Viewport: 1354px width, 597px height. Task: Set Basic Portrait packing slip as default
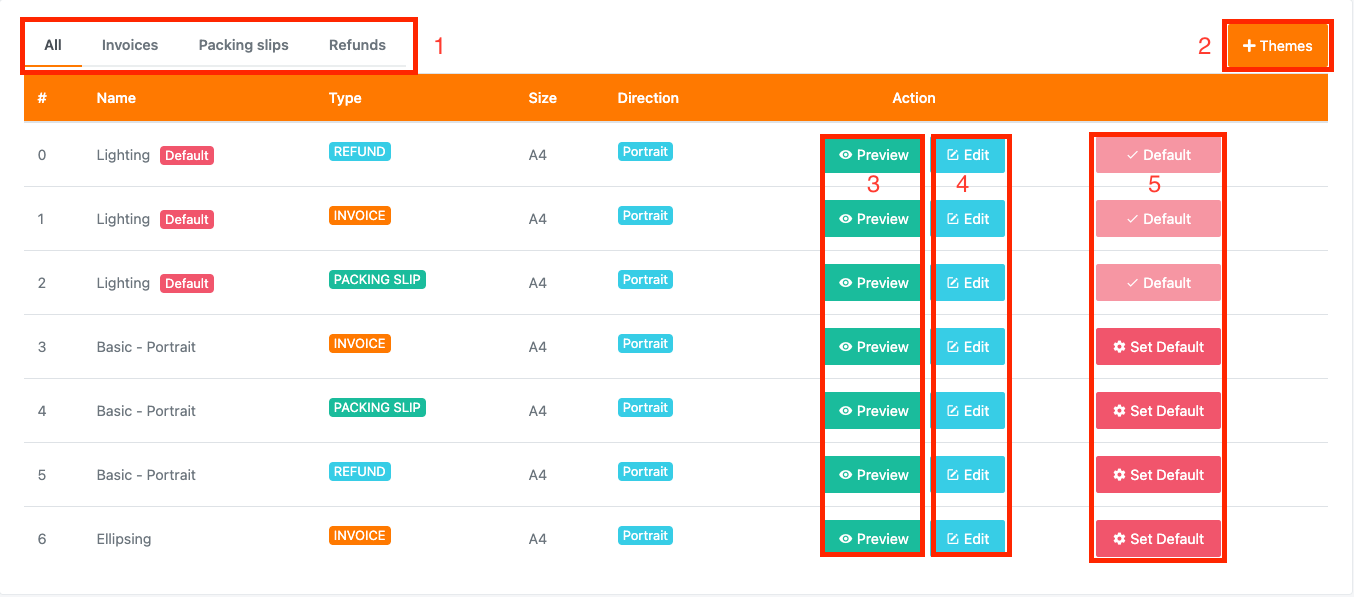click(x=1158, y=411)
